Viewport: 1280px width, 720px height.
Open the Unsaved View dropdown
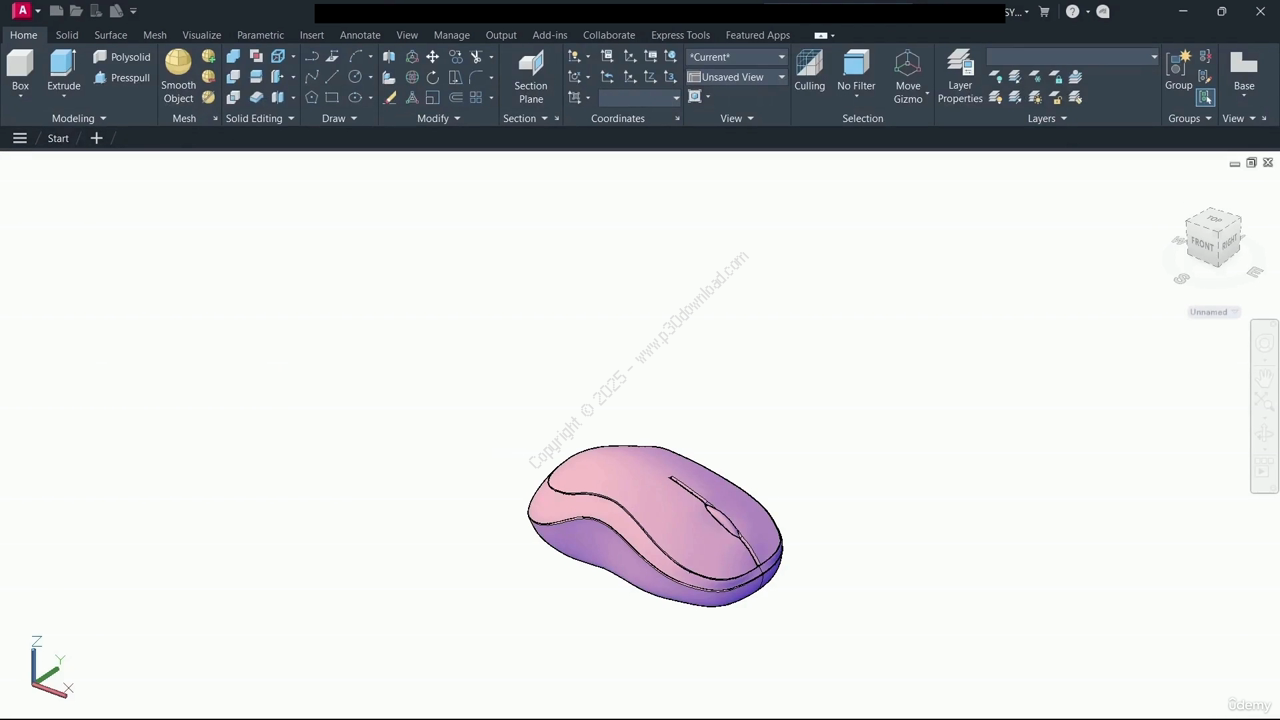pos(737,77)
